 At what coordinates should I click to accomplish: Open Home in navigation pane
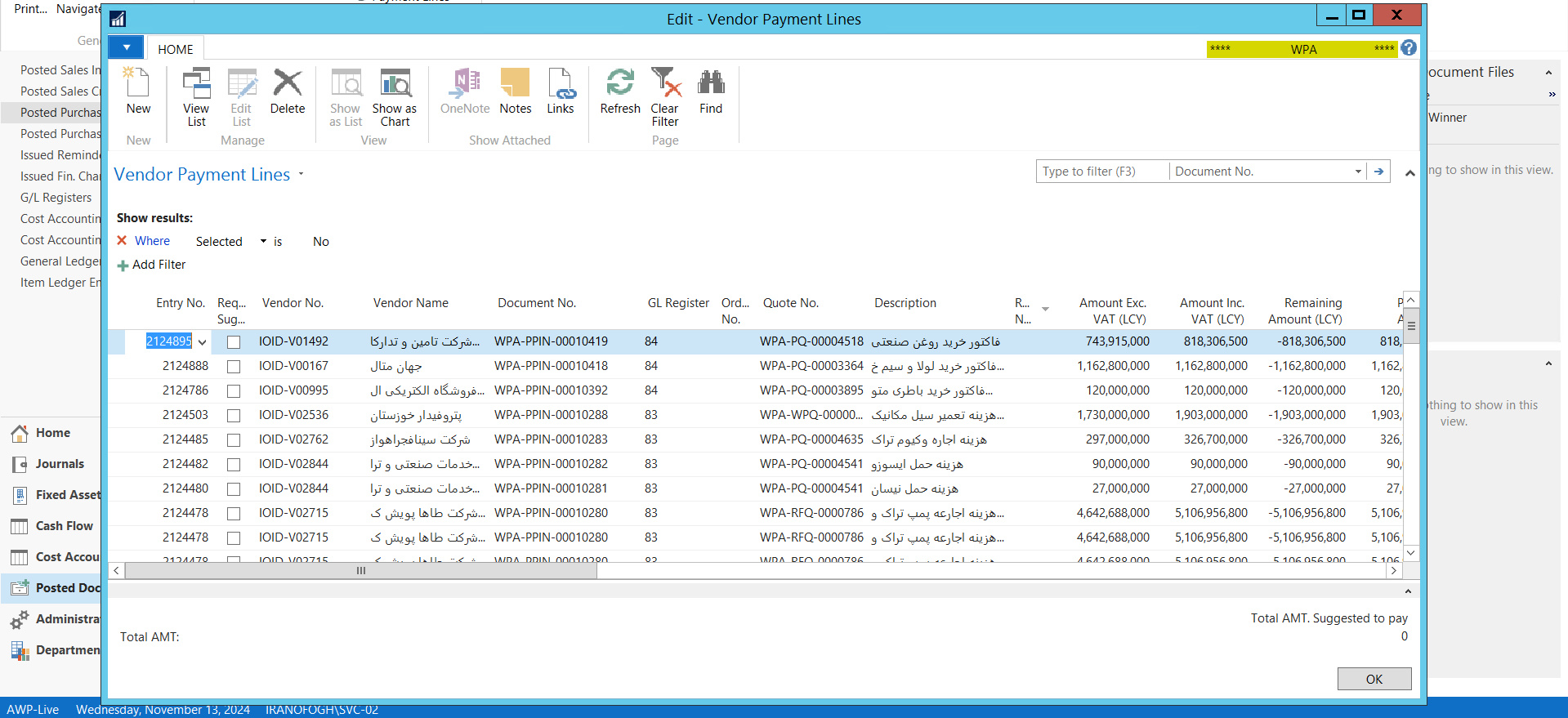point(52,433)
